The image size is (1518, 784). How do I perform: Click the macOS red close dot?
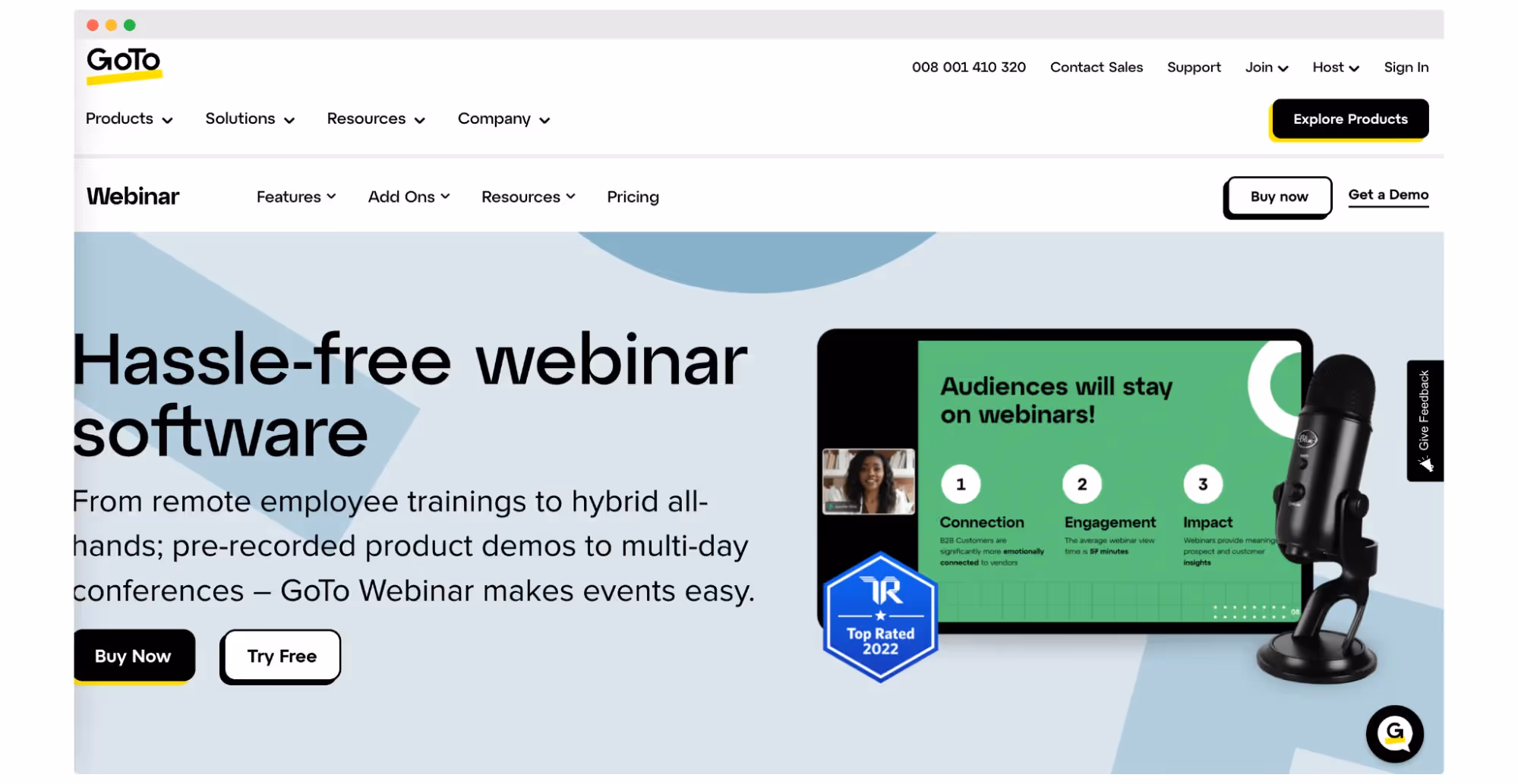(x=93, y=25)
